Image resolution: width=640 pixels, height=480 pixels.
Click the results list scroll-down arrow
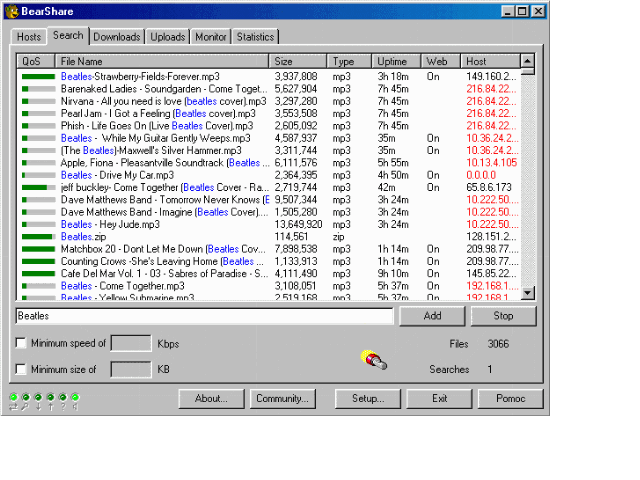tap(528, 293)
